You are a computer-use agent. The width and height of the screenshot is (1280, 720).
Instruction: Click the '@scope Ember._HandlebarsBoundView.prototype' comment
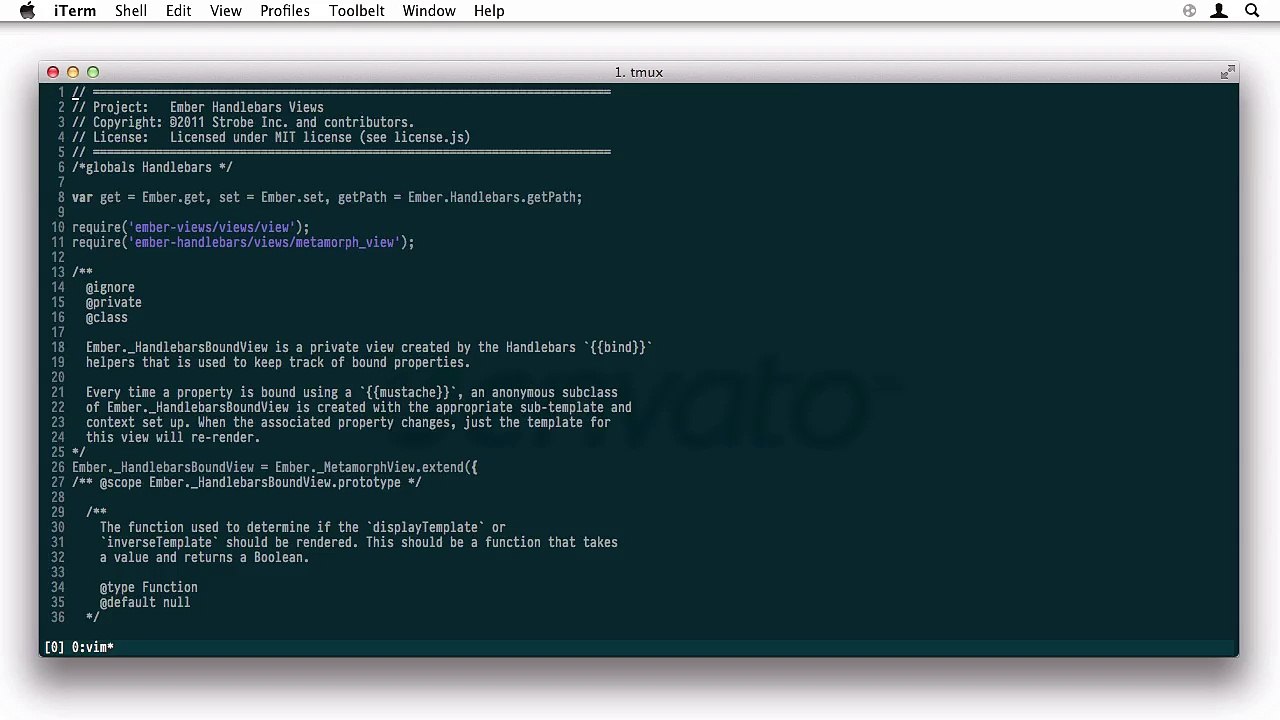247,482
